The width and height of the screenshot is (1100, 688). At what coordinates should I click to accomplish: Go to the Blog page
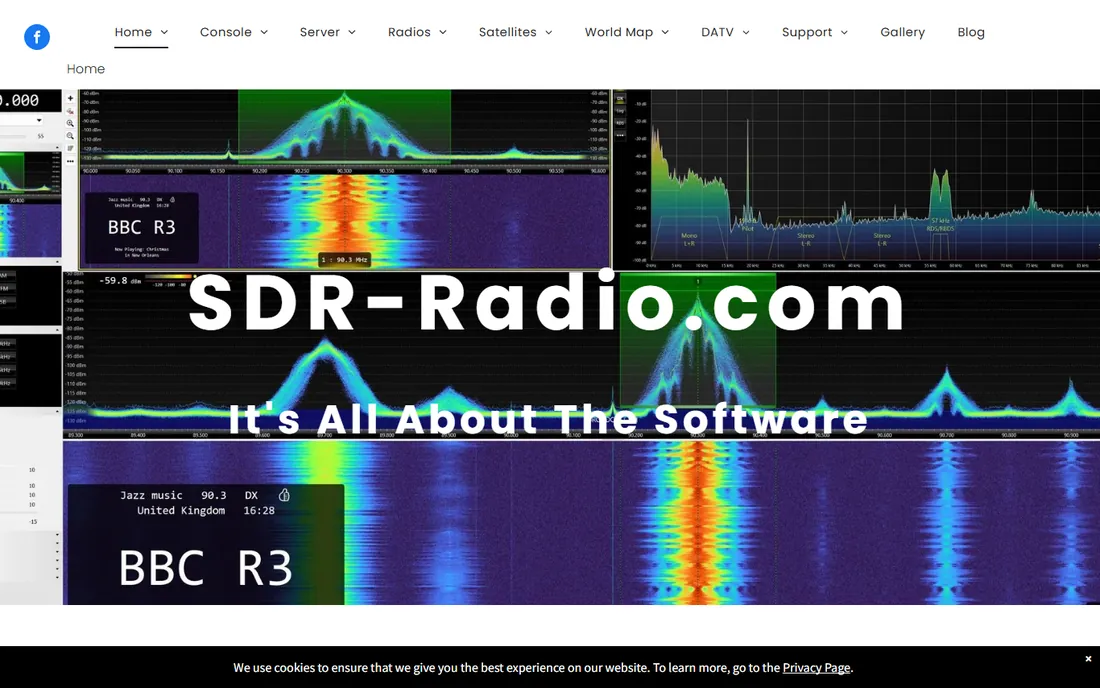click(x=971, y=32)
